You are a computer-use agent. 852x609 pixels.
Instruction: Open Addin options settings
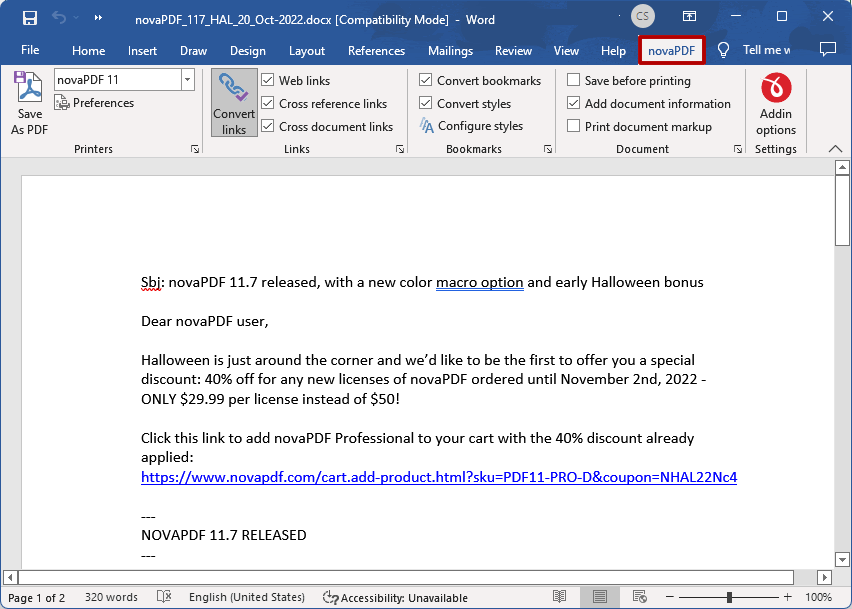(x=775, y=104)
